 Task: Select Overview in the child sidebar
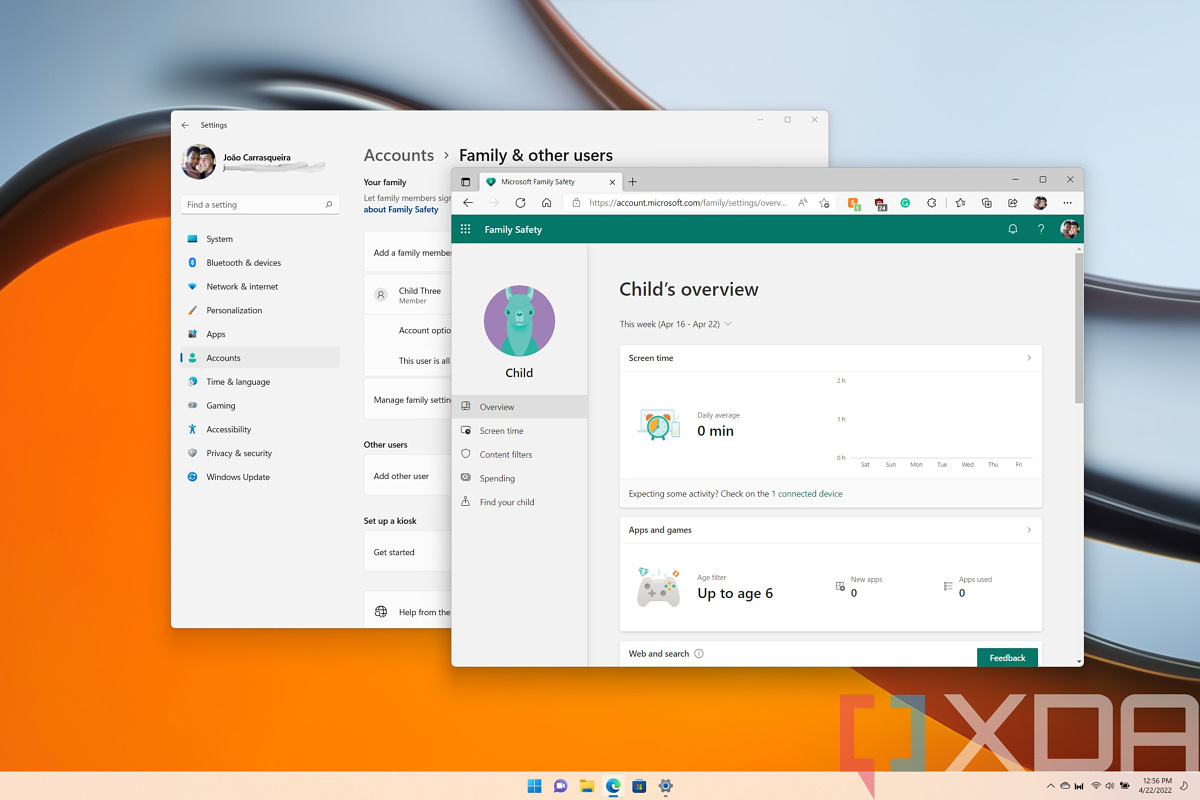click(x=519, y=407)
